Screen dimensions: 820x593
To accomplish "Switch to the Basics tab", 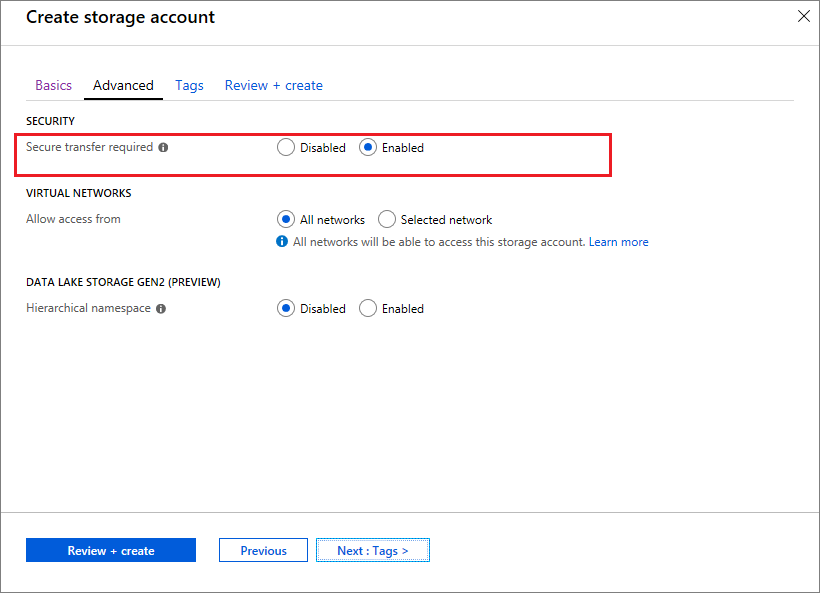I will click(x=53, y=85).
